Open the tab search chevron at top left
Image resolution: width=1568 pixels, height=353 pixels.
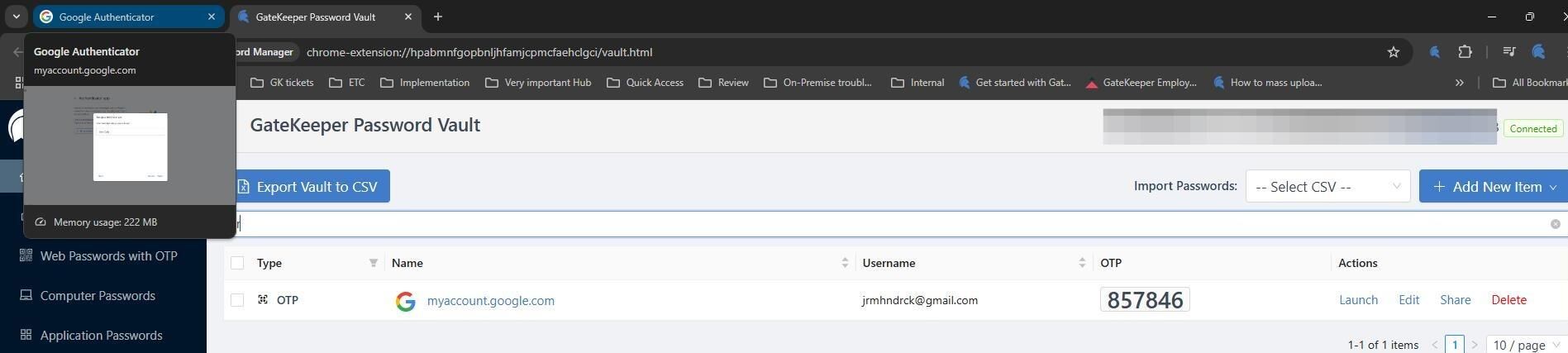tap(16, 17)
